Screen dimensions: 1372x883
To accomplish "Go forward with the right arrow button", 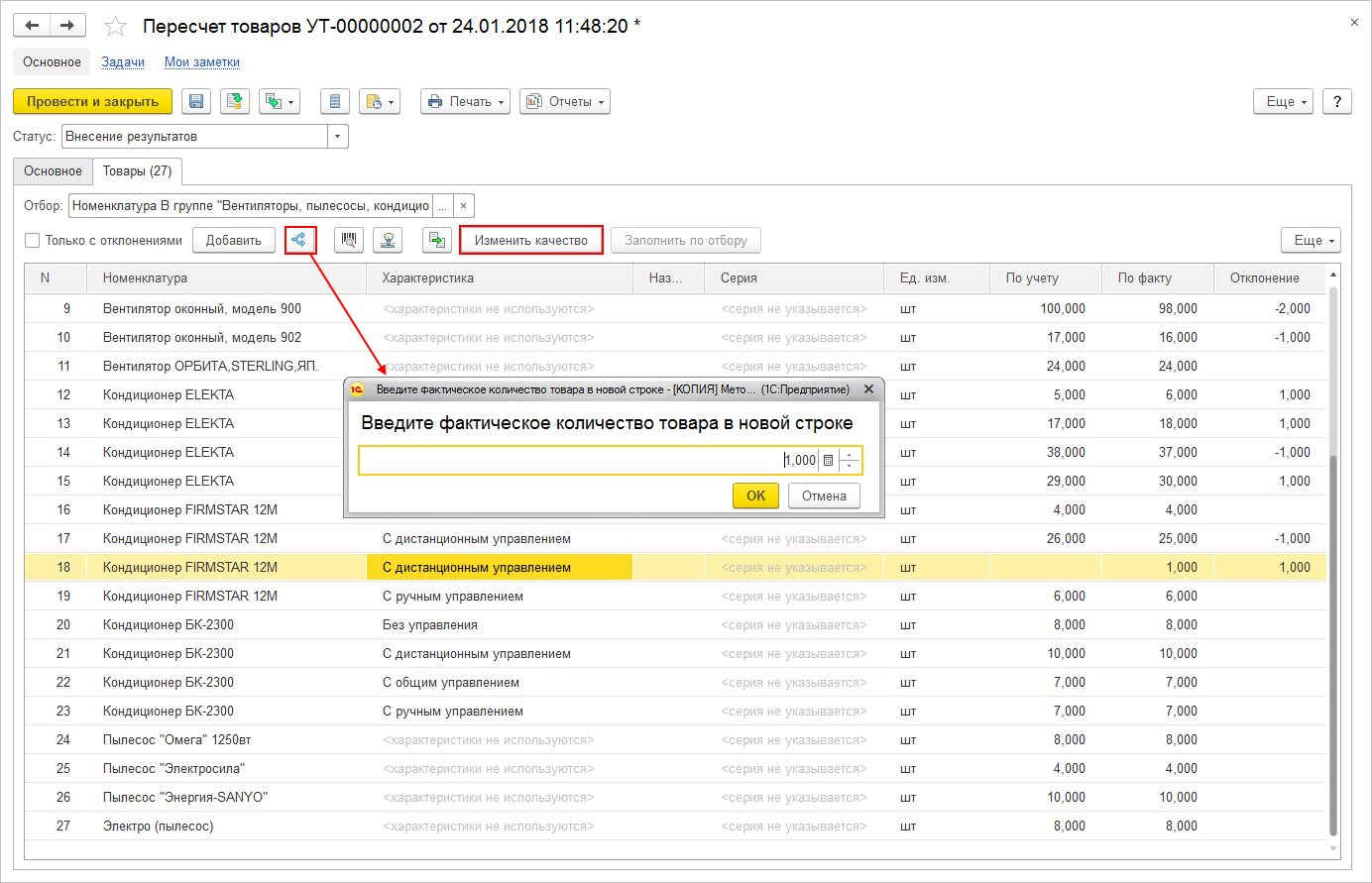I will [67, 25].
